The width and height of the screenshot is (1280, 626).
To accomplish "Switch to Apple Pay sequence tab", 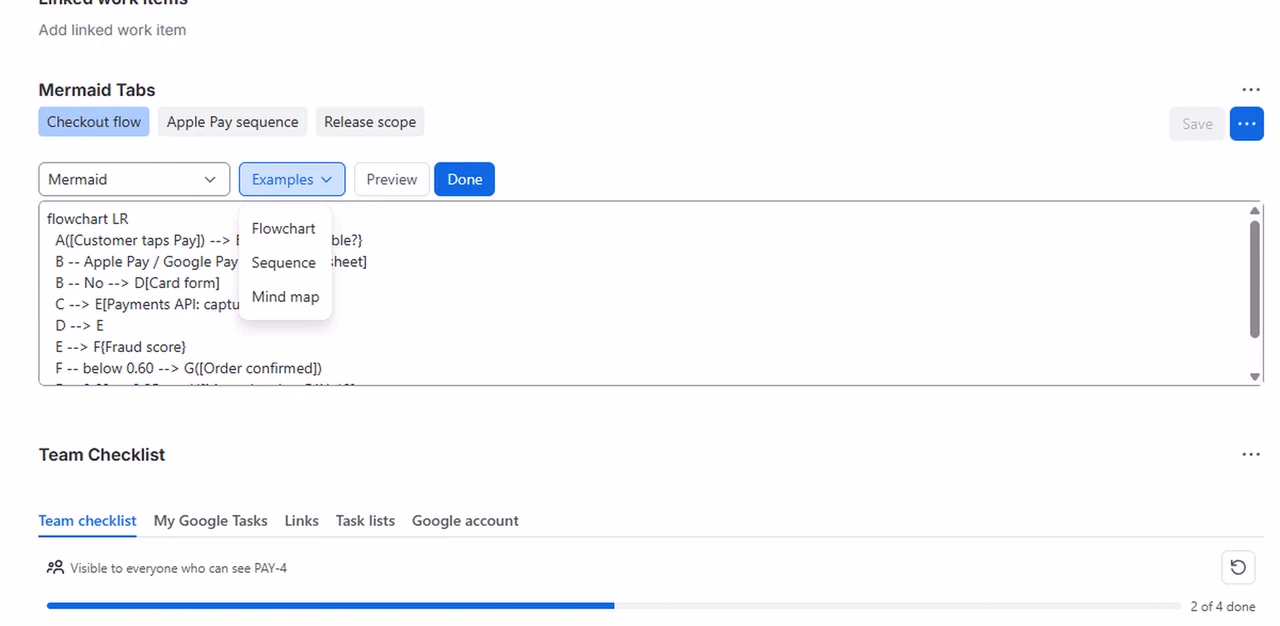I will 232,122.
